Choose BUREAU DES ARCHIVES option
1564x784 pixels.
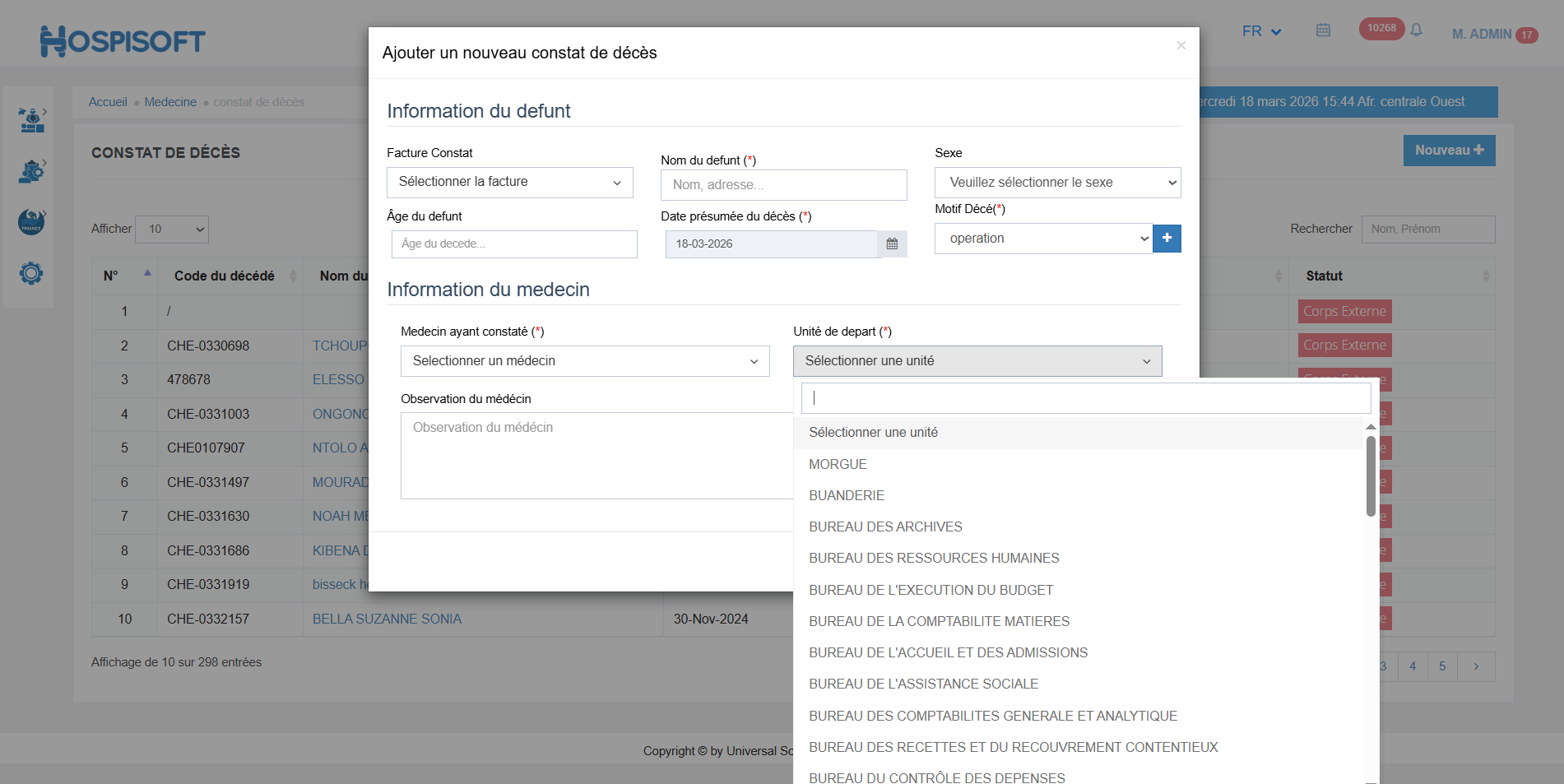pyautogui.click(x=885, y=527)
